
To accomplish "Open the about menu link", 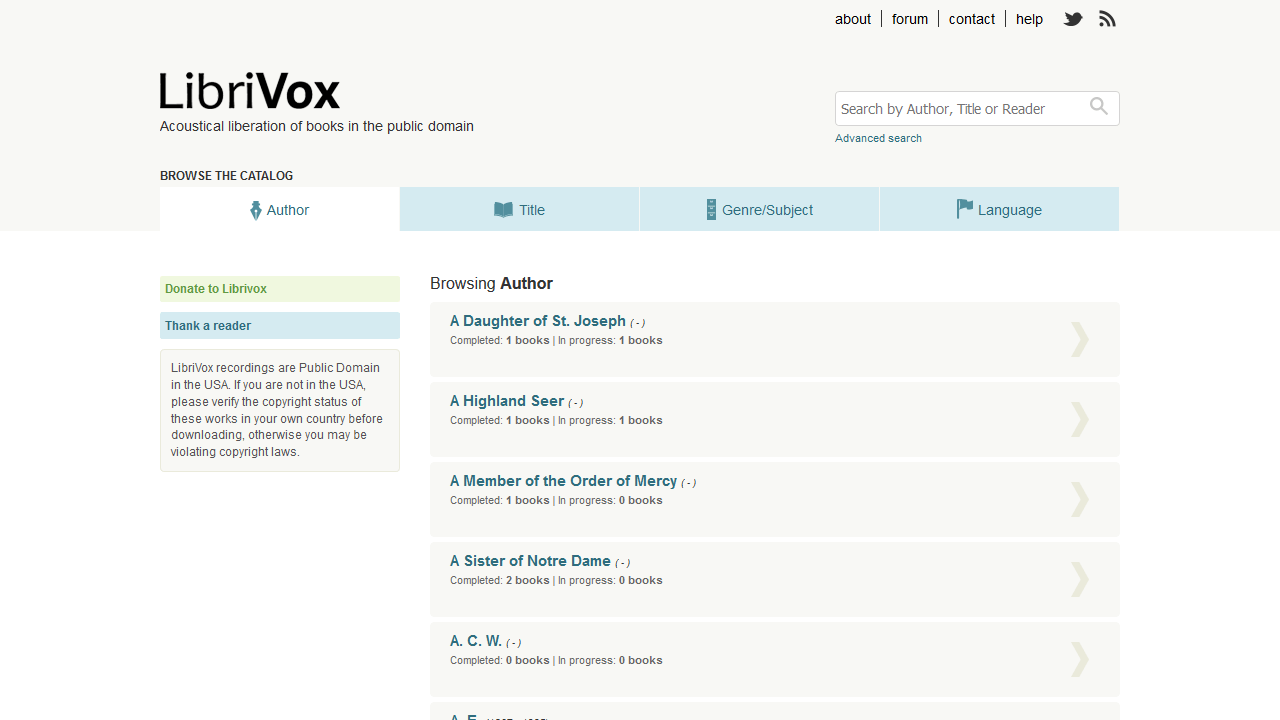I will (x=853, y=19).
